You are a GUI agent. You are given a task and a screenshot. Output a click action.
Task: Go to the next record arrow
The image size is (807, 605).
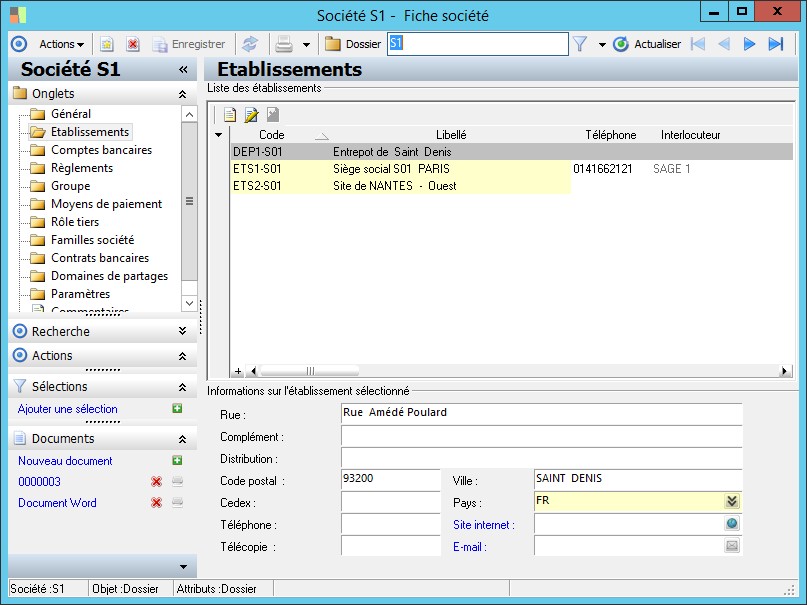pyautogui.click(x=749, y=44)
